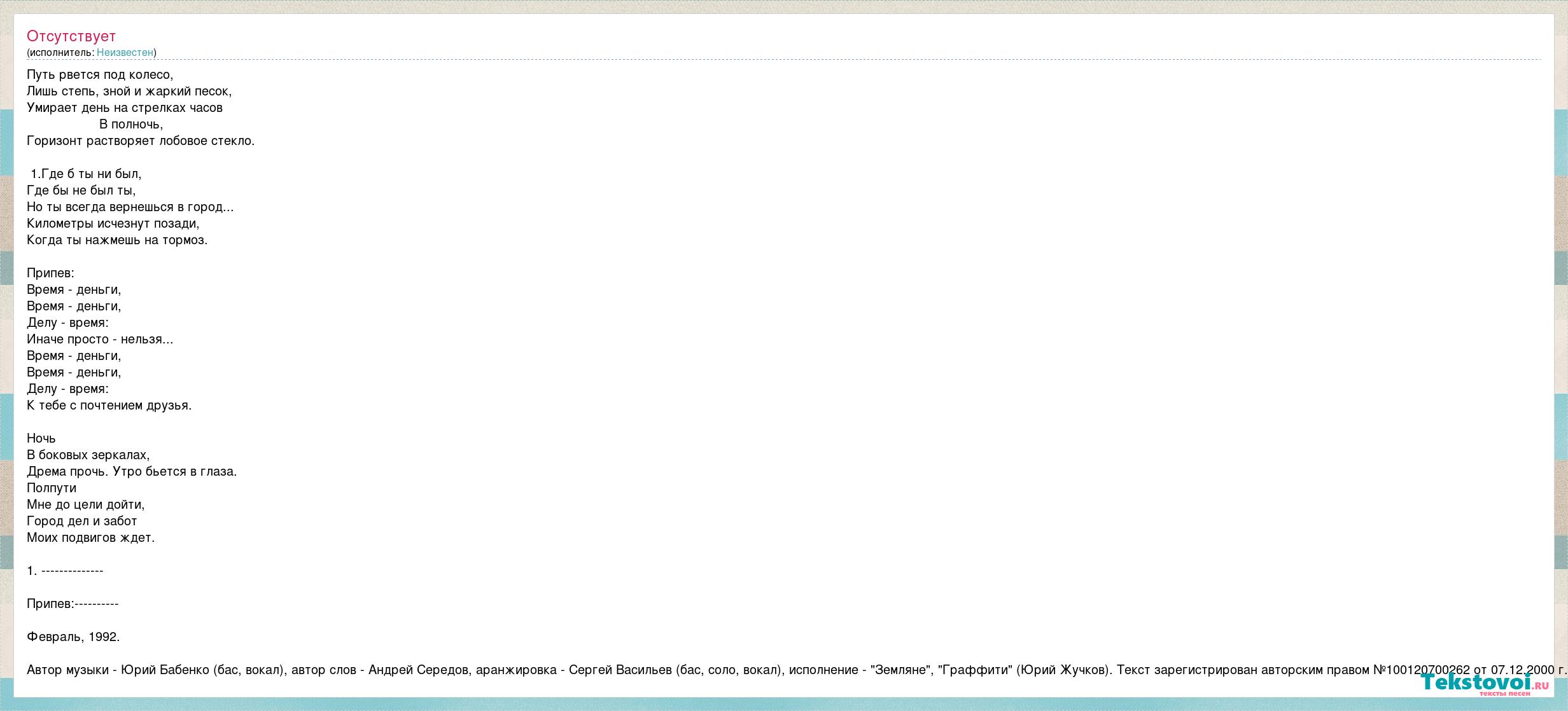Click the line 'Километры исчезнут позади,'
The width and height of the screenshot is (1568, 711).
(113, 223)
